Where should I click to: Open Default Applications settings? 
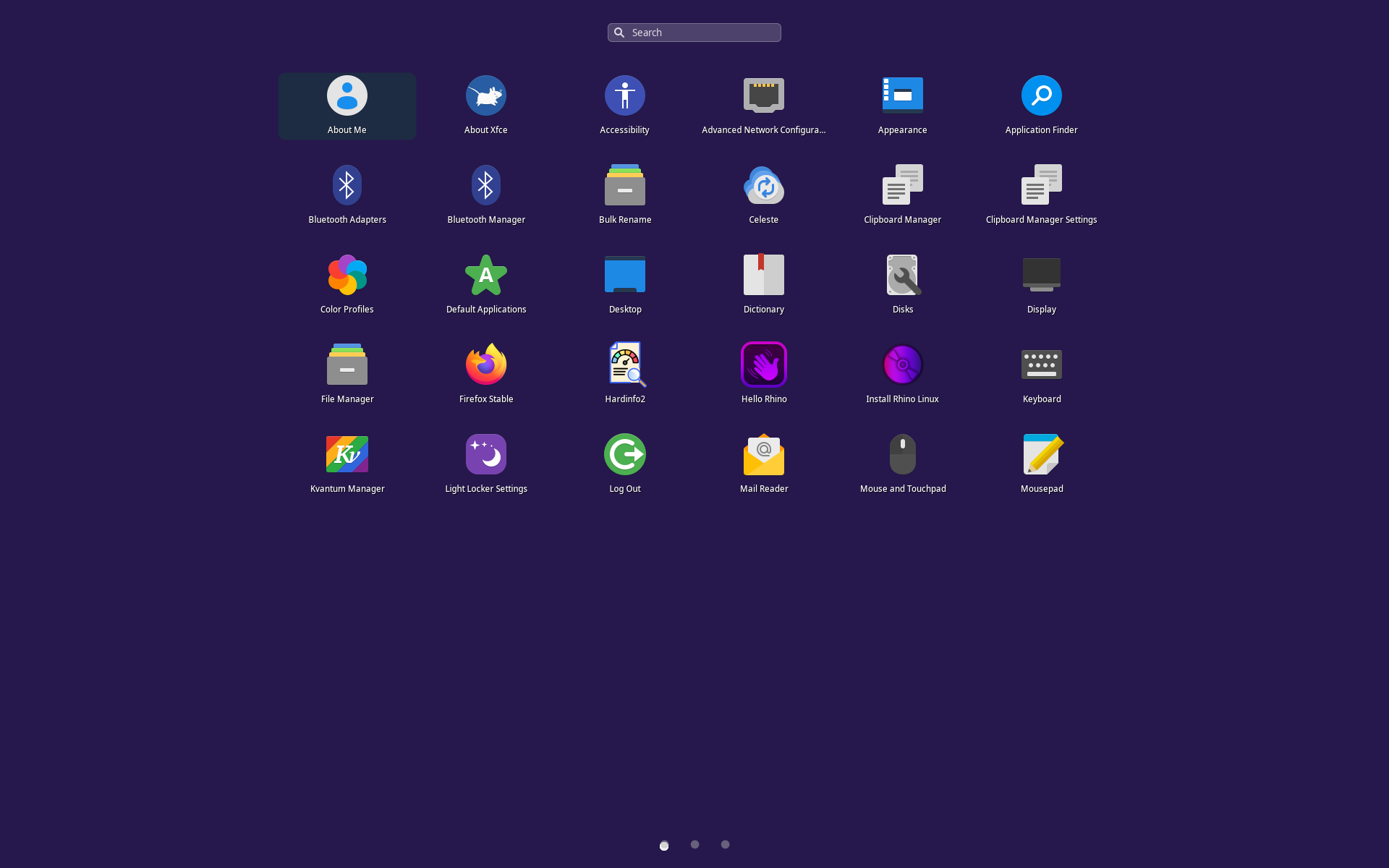click(486, 275)
